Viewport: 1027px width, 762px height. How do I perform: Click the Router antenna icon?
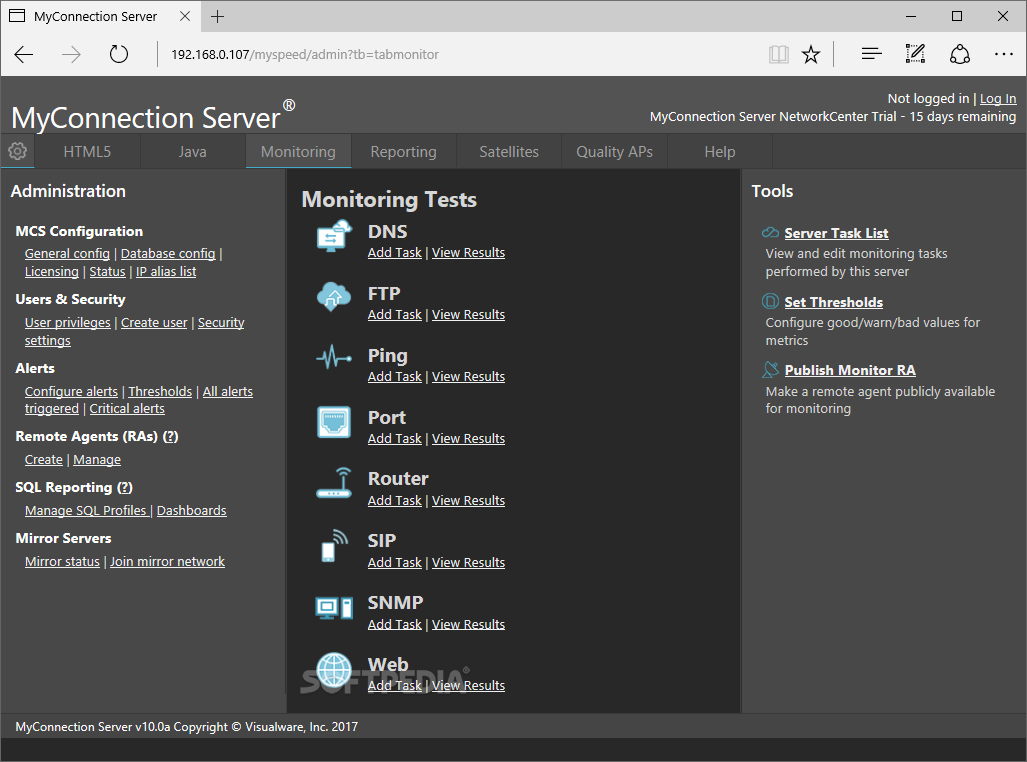334,483
